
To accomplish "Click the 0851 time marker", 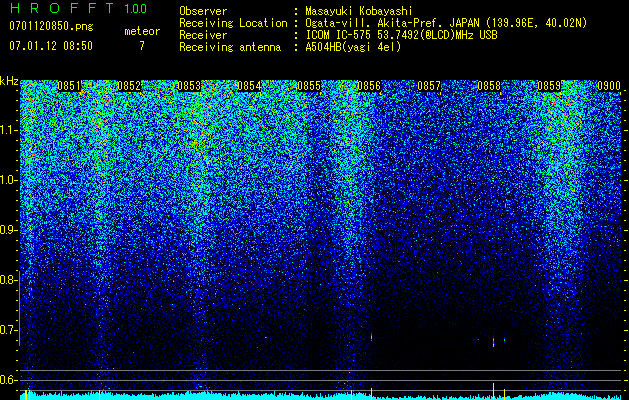I will [69, 86].
